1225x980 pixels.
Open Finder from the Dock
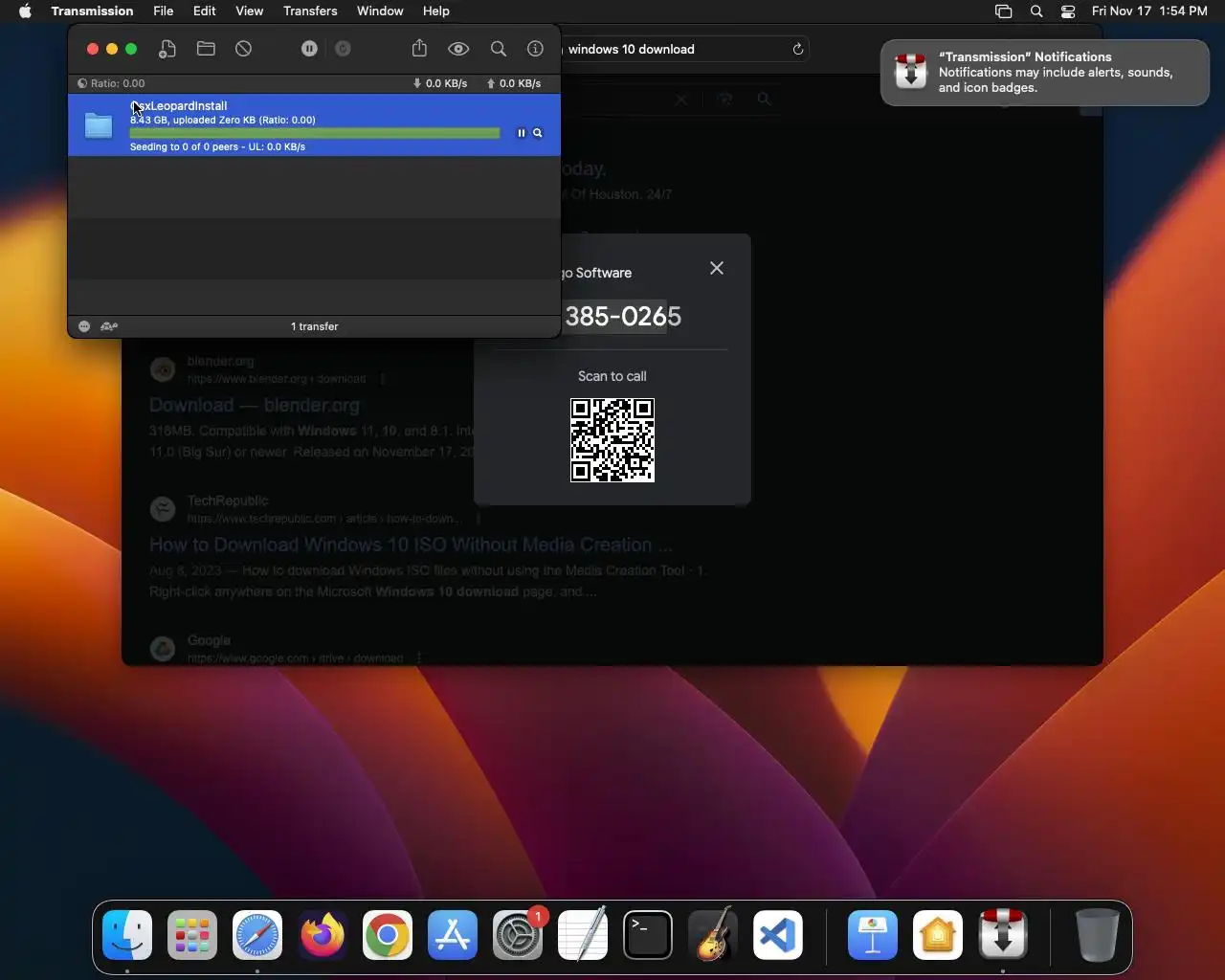tap(127, 935)
